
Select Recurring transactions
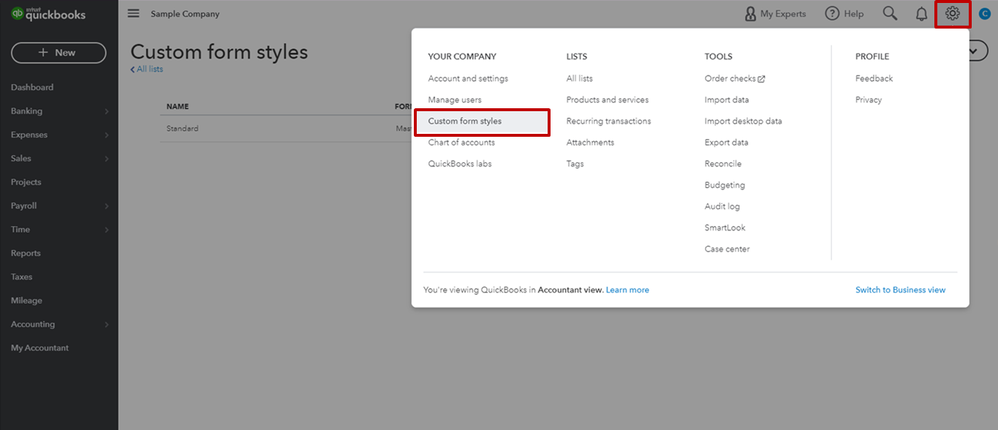click(x=608, y=121)
